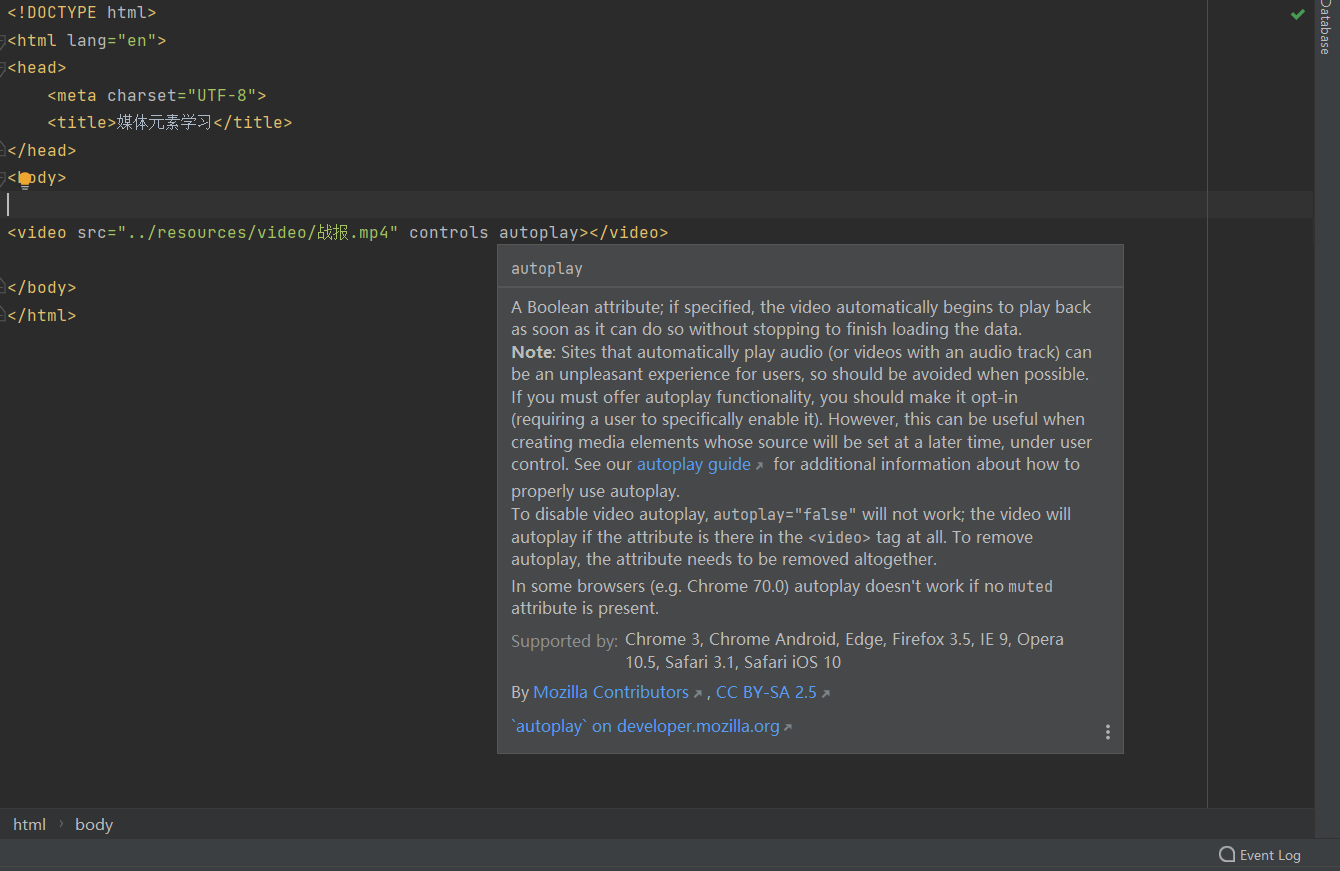Viewport: 1340px width, 871px height.
Task: Click the closing </body> tag
Action: pos(42,287)
